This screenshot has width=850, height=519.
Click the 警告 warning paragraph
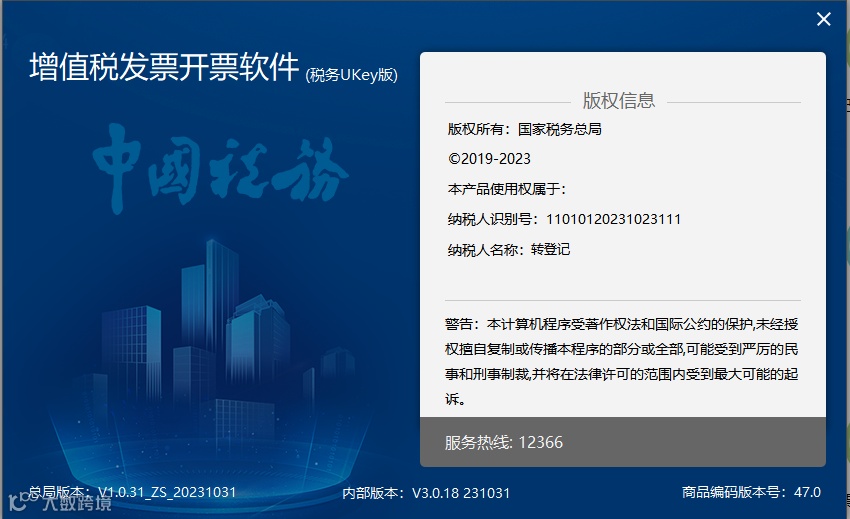621,362
